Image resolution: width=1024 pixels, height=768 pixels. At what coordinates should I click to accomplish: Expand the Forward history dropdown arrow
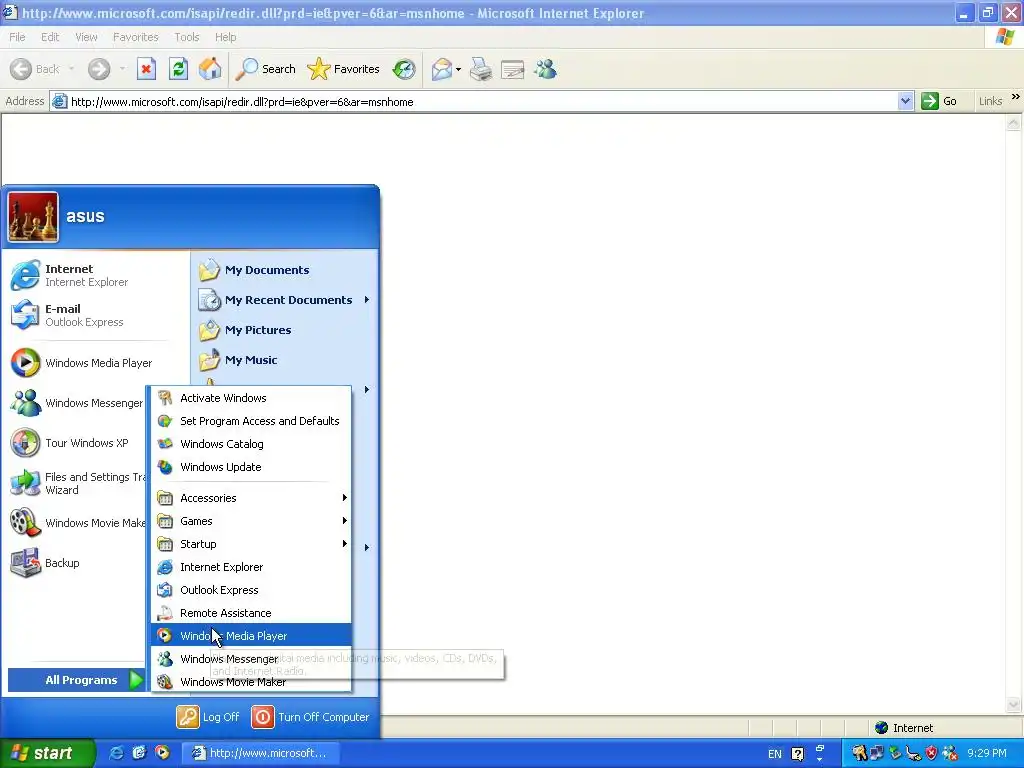122,69
